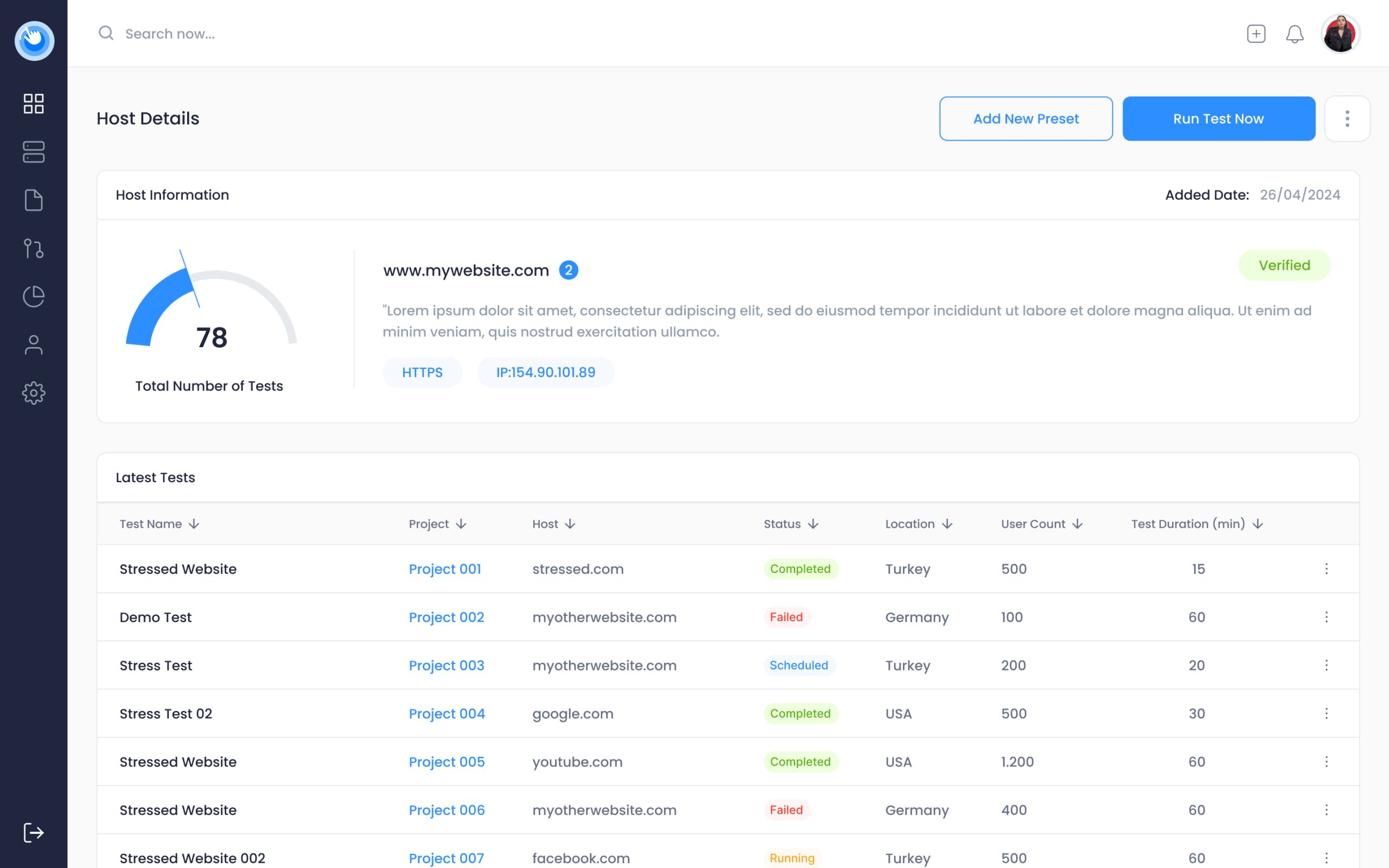
Task: Select the user profile sidebar icon
Action: point(33,344)
